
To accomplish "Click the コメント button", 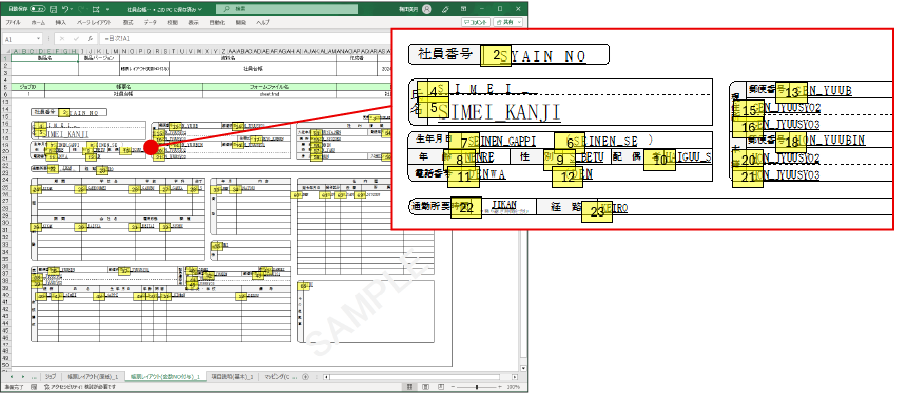I will [476, 22].
